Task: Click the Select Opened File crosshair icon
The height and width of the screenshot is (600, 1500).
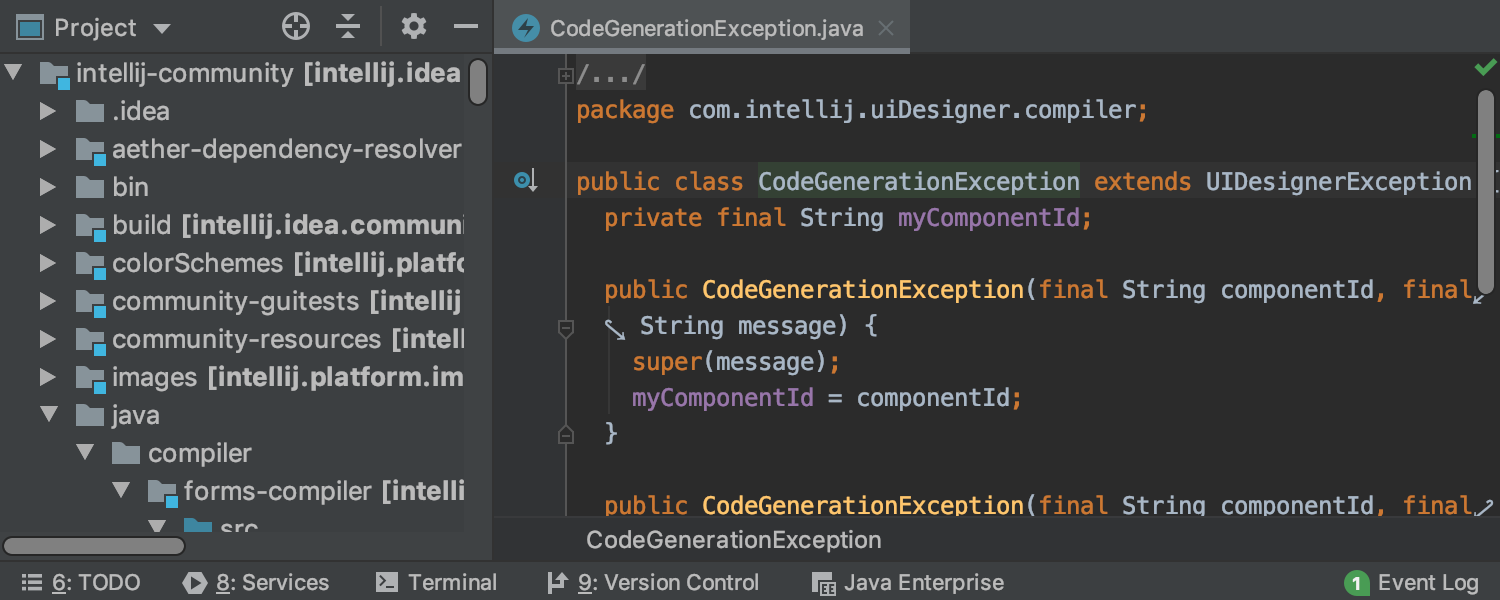Action: (296, 27)
